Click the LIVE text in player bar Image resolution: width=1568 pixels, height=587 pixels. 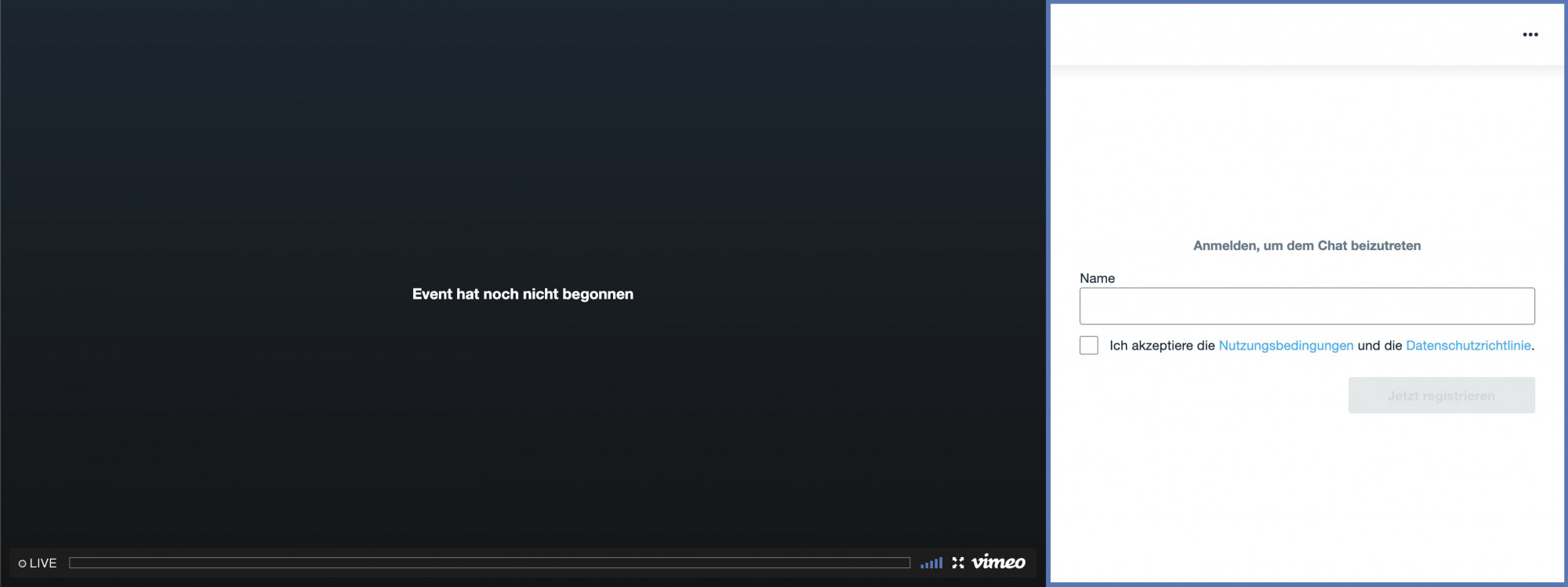coord(43,563)
